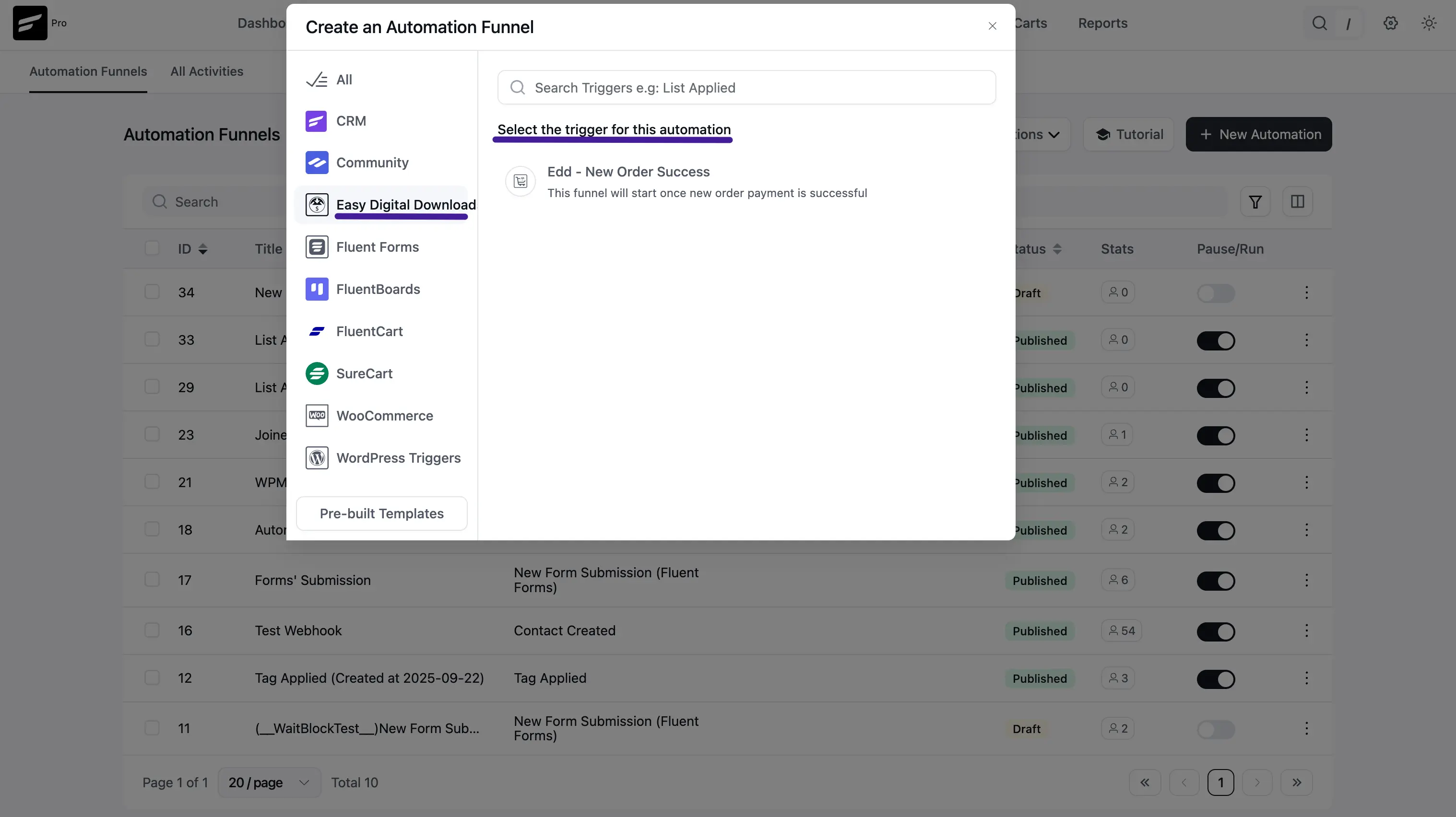Close the Create an Automation Funnel dialog

[x=992, y=26]
